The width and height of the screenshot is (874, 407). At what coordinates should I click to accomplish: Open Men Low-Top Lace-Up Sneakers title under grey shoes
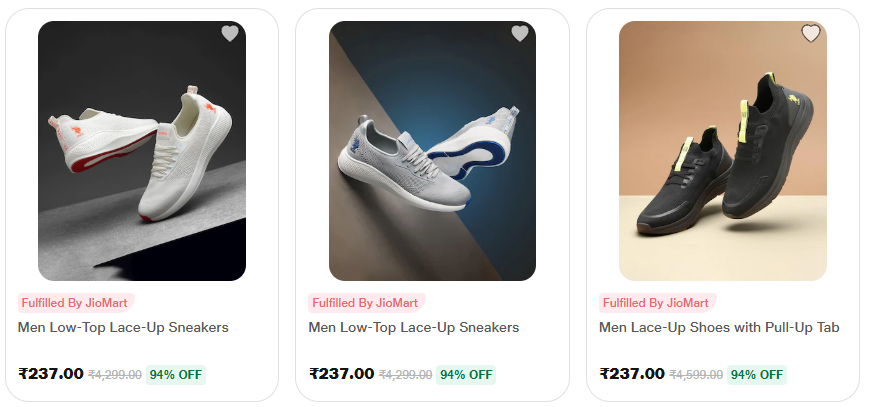click(x=414, y=327)
